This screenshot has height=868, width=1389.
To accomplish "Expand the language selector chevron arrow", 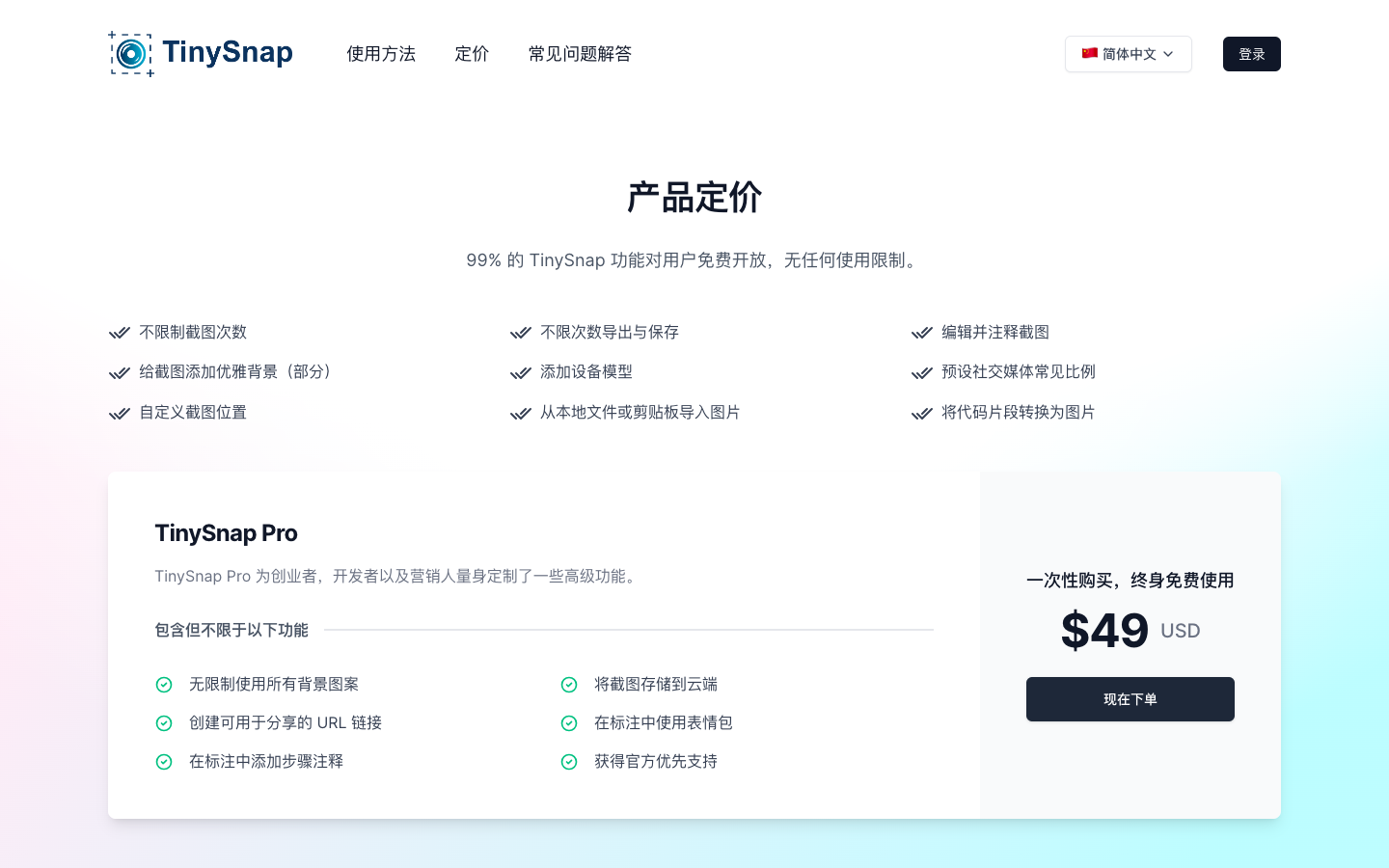I will tap(1168, 54).
